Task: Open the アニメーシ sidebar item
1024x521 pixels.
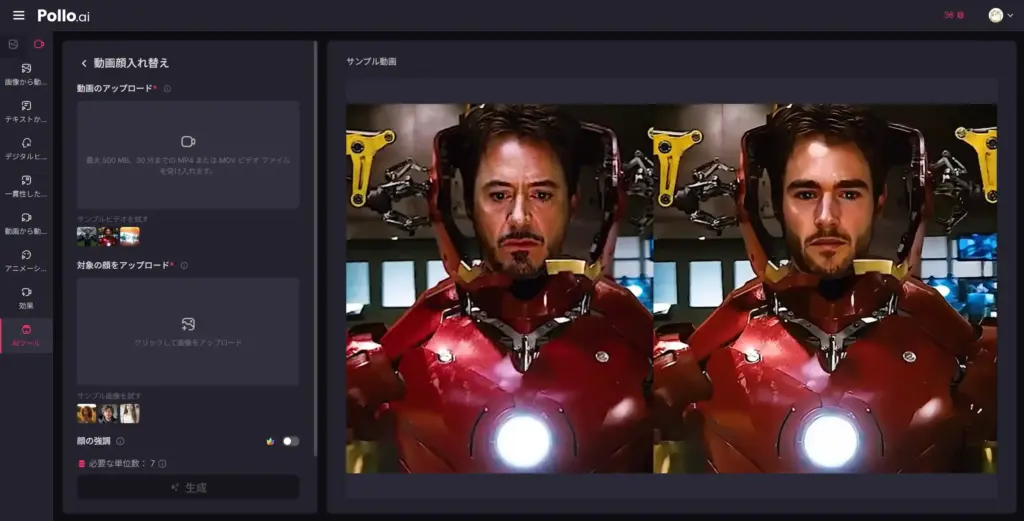Action: [26, 260]
